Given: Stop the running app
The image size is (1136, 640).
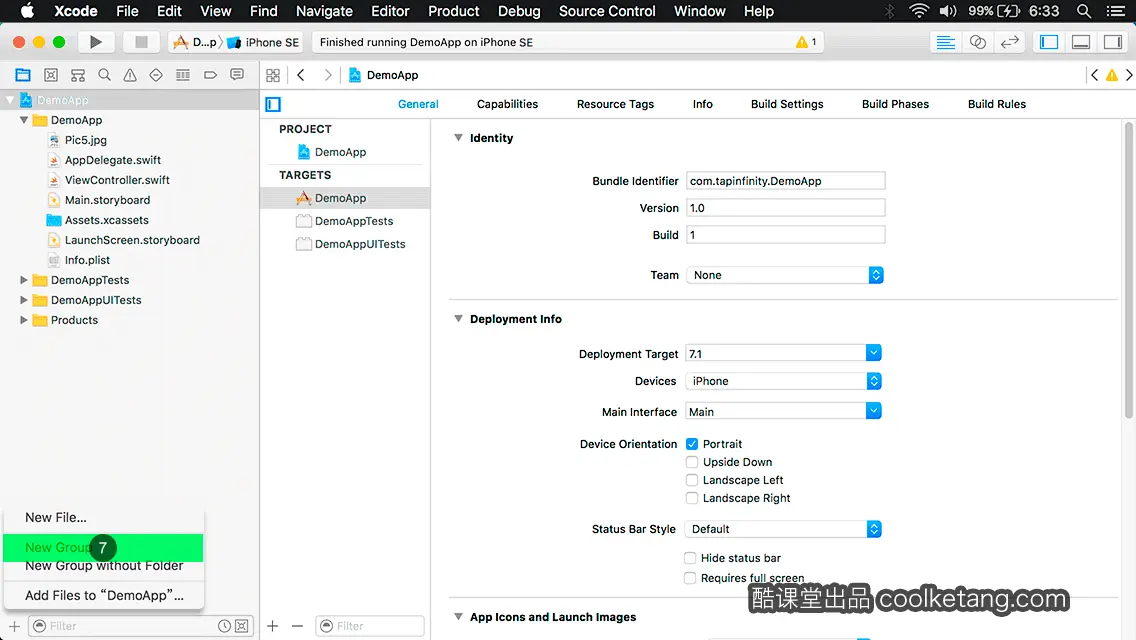Looking at the screenshot, I should coord(141,42).
